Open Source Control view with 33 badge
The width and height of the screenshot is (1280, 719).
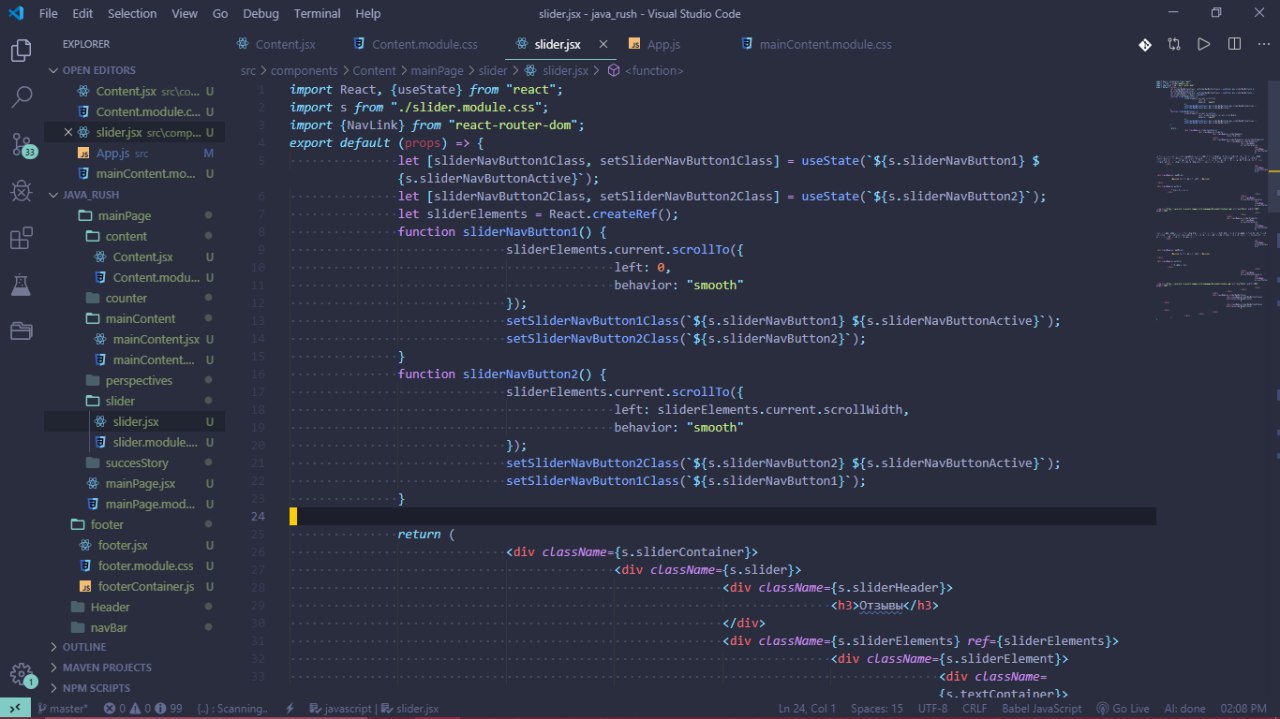(x=21, y=144)
